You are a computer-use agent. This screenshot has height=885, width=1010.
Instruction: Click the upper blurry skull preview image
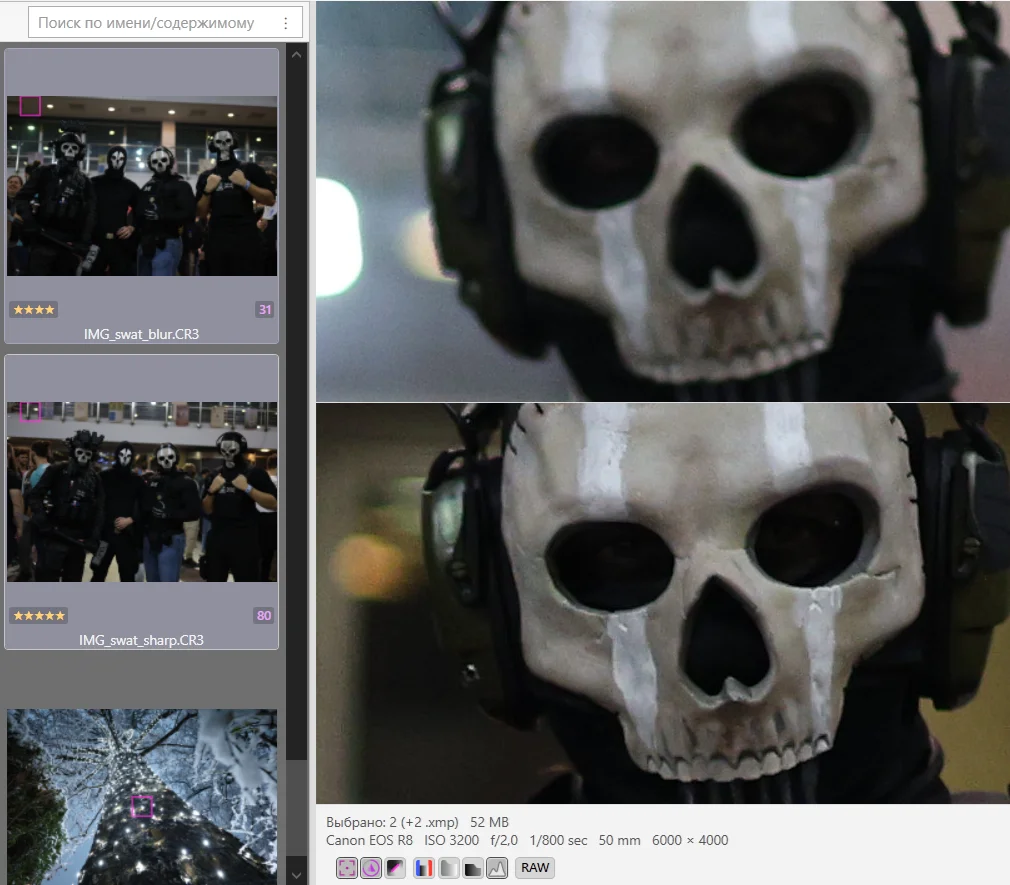pyautogui.click(x=663, y=201)
